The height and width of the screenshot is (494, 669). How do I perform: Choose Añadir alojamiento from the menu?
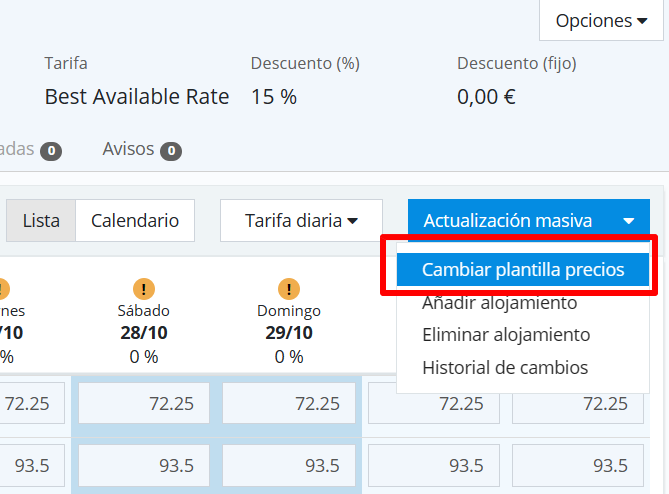click(499, 302)
